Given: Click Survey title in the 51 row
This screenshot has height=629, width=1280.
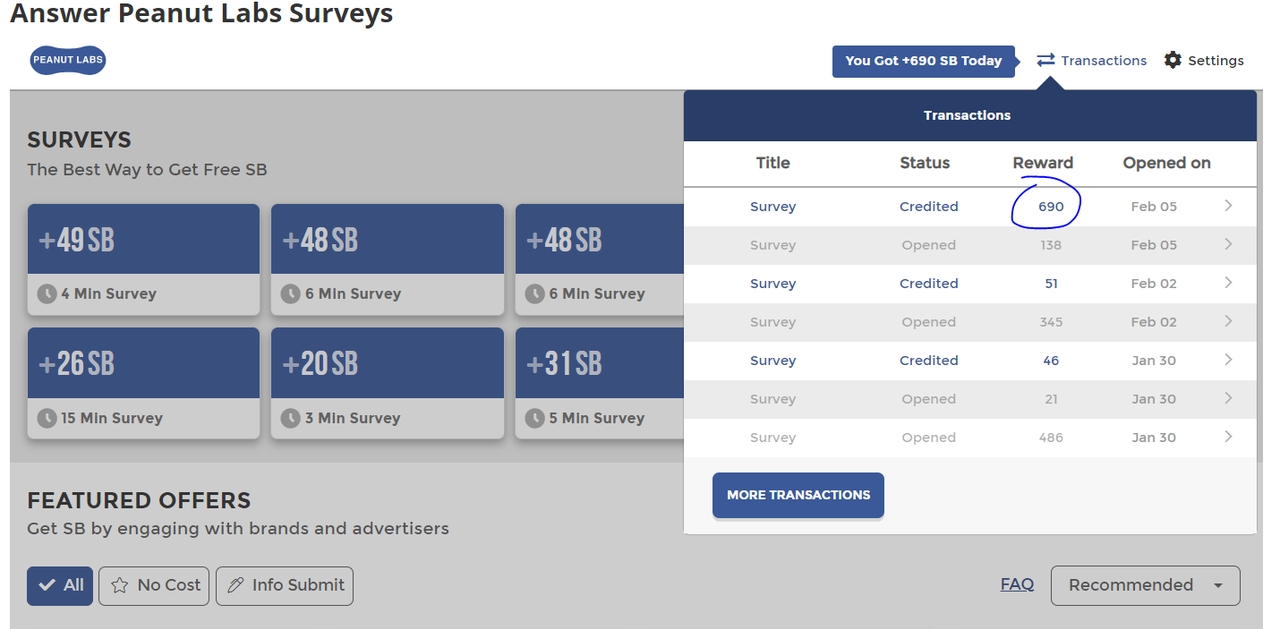Looking at the screenshot, I should click(773, 283).
